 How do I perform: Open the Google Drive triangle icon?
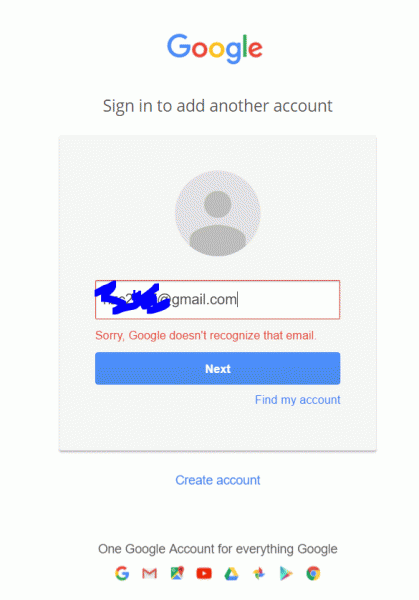point(232,574)
